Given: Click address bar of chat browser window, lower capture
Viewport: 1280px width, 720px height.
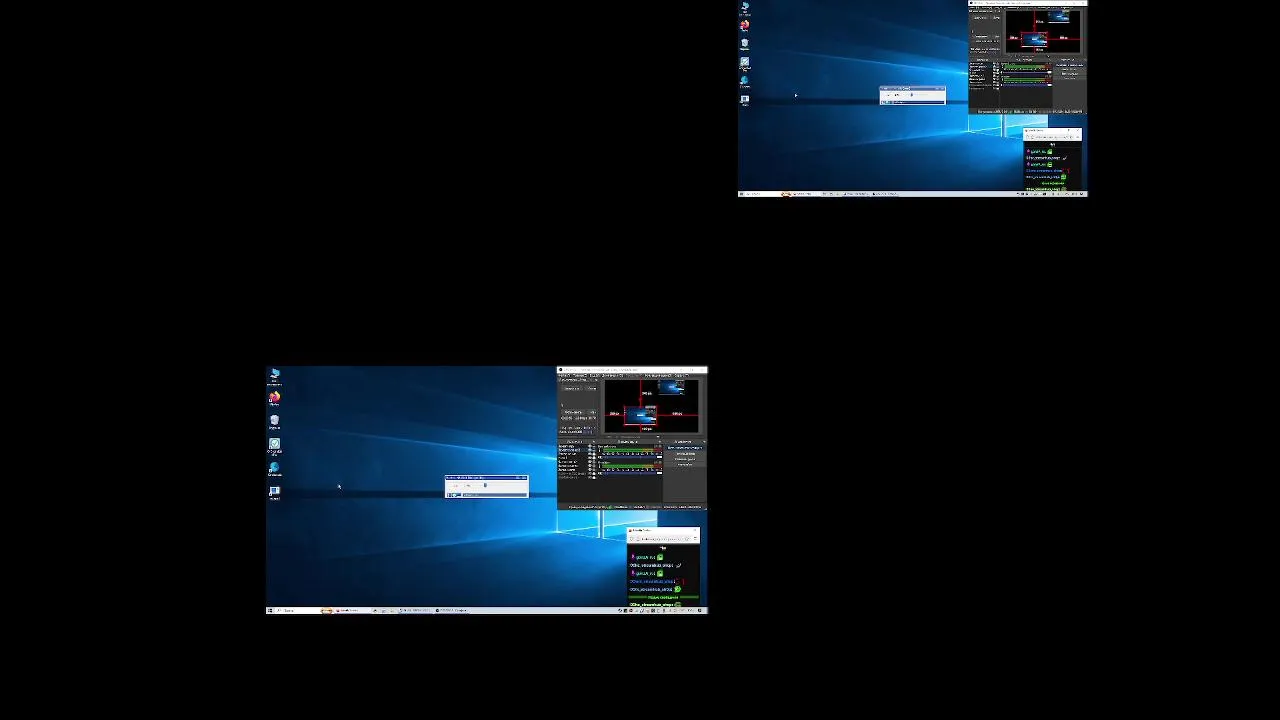Looking at the screenshot, I should pos(662,539).
